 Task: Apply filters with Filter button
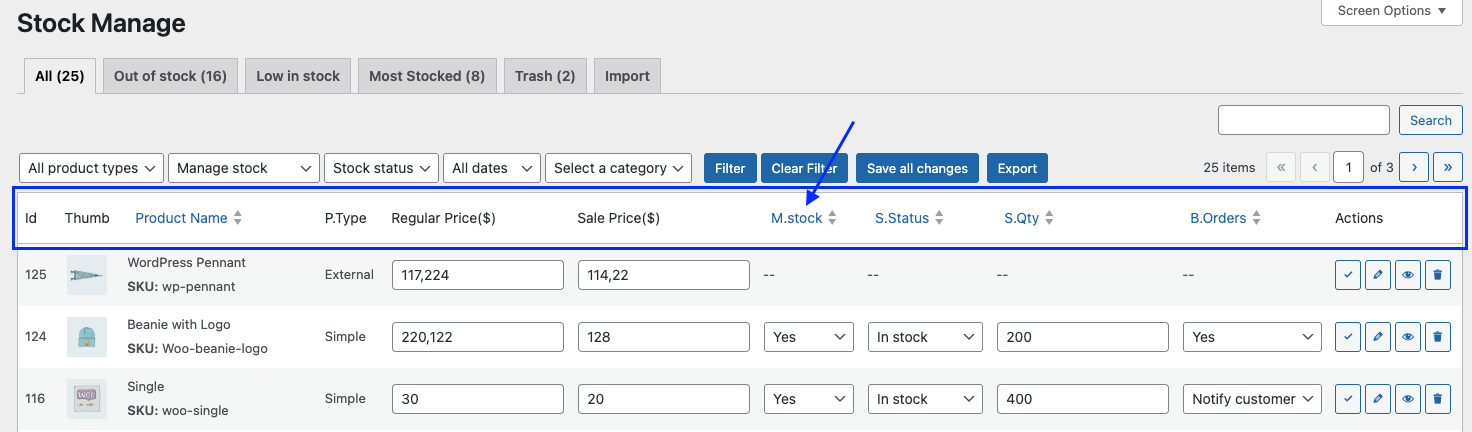[730, 168]
